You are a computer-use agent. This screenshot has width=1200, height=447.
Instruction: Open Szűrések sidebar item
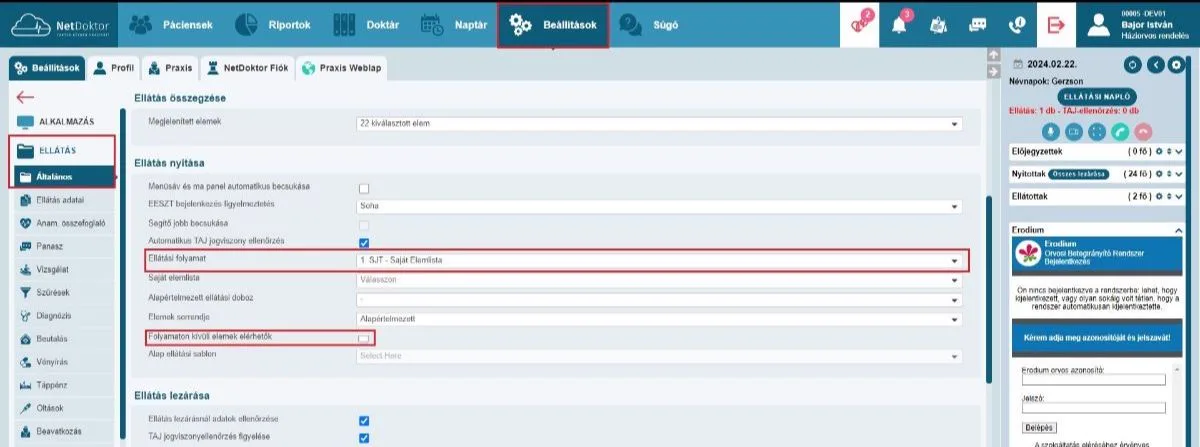64,292
